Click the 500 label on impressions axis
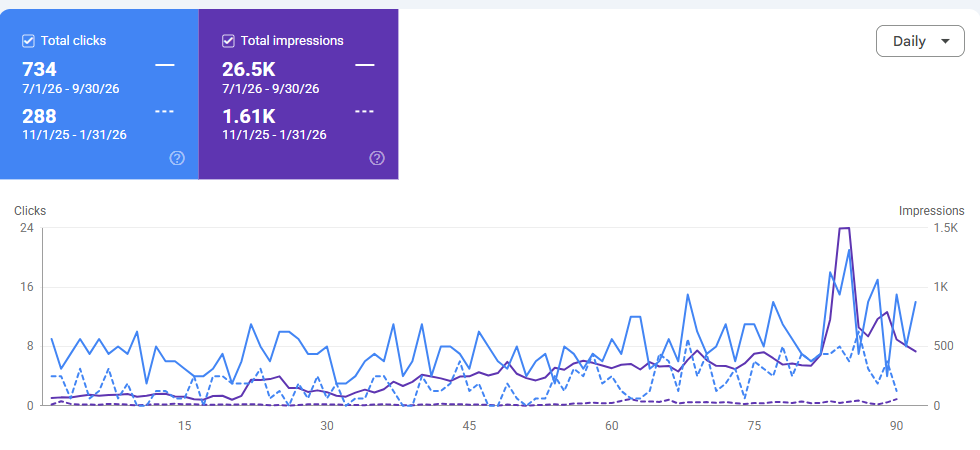Screen dimensions: 980x450 942,347
